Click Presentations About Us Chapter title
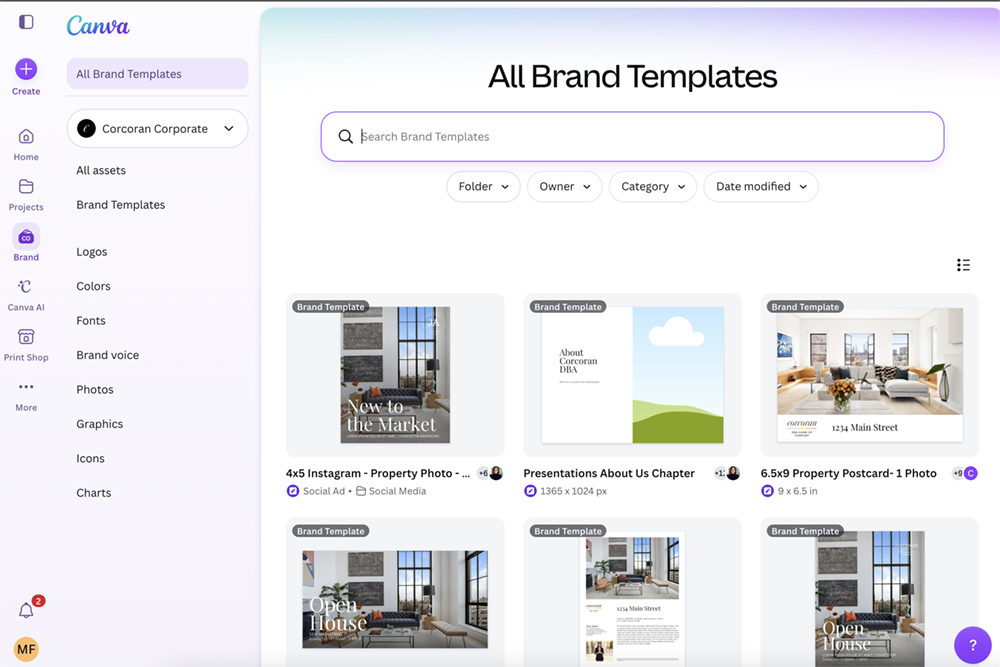The width and height of the screenshot is (1000, 667). (609, 473)
